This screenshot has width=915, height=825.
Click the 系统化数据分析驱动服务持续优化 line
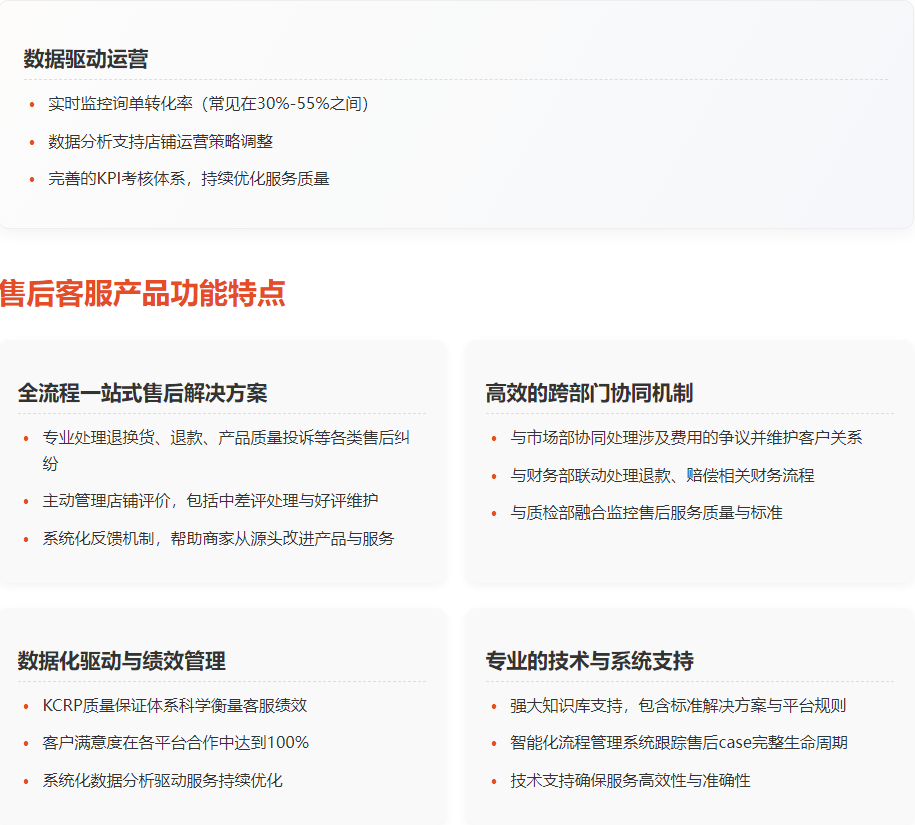click(x=162, y=780)
